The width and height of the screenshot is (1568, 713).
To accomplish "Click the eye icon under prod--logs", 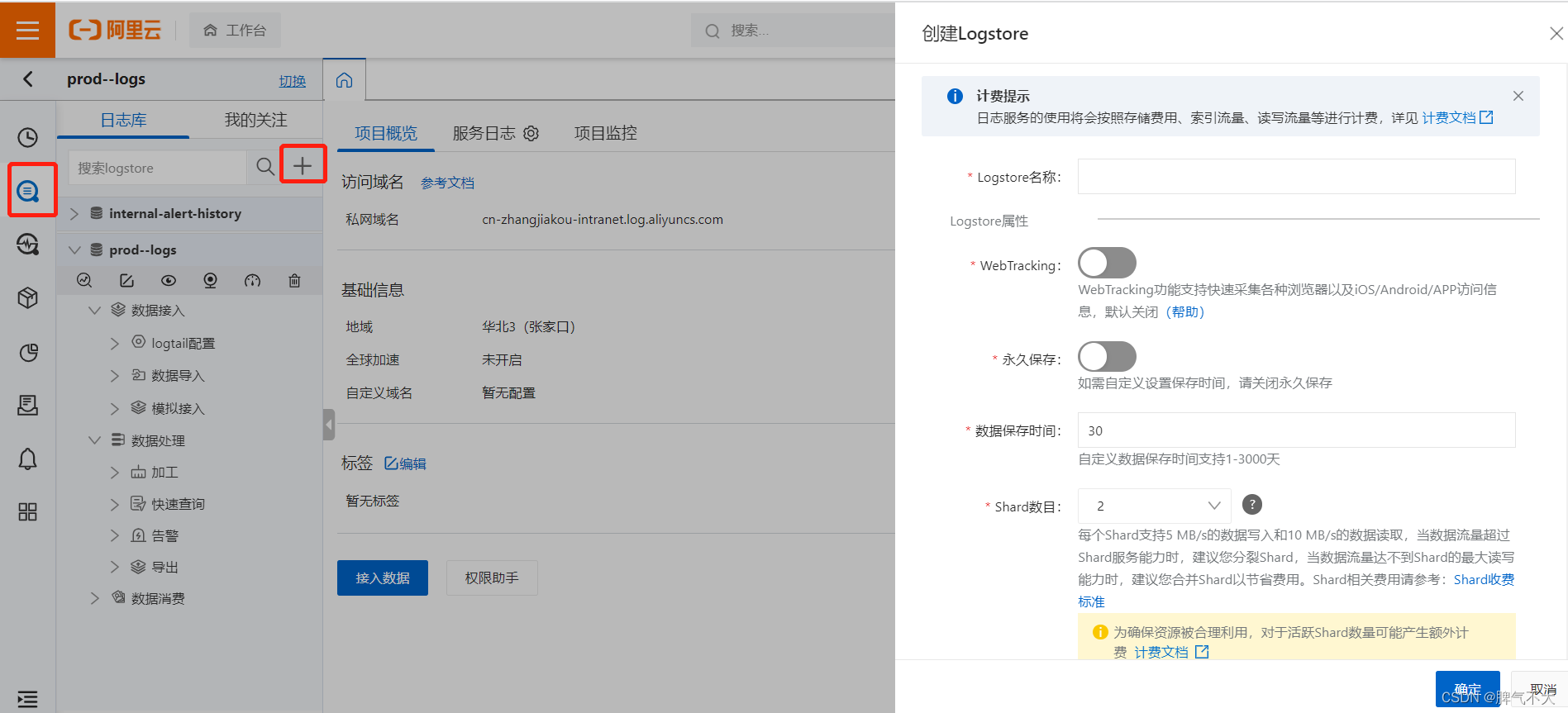I will point(169,280).
